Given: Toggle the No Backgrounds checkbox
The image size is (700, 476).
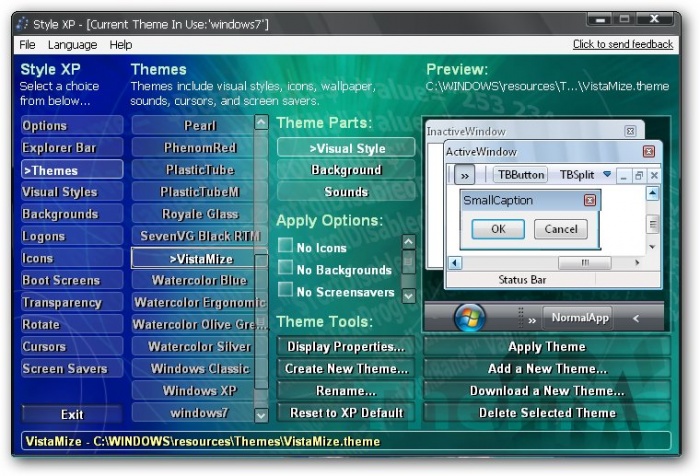Looking at the screenshot, I should point(285,267).
